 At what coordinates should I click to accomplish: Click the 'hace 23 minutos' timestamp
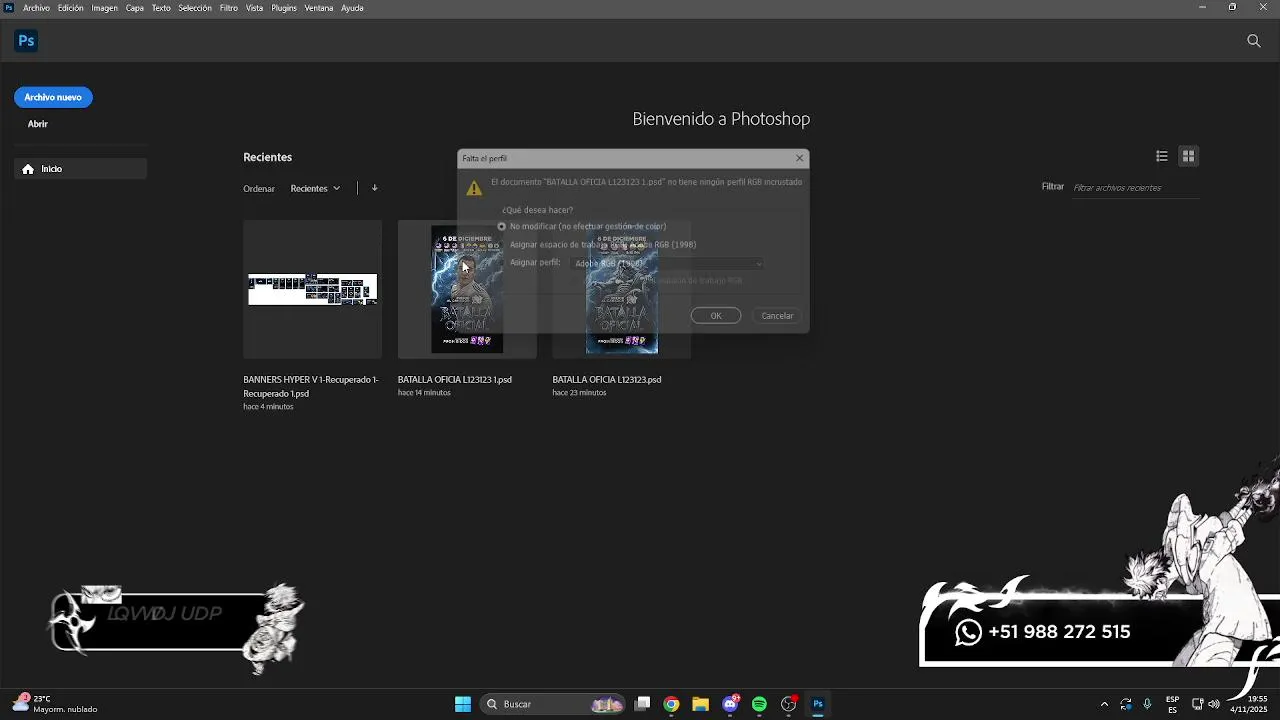(x=579, y=393)
